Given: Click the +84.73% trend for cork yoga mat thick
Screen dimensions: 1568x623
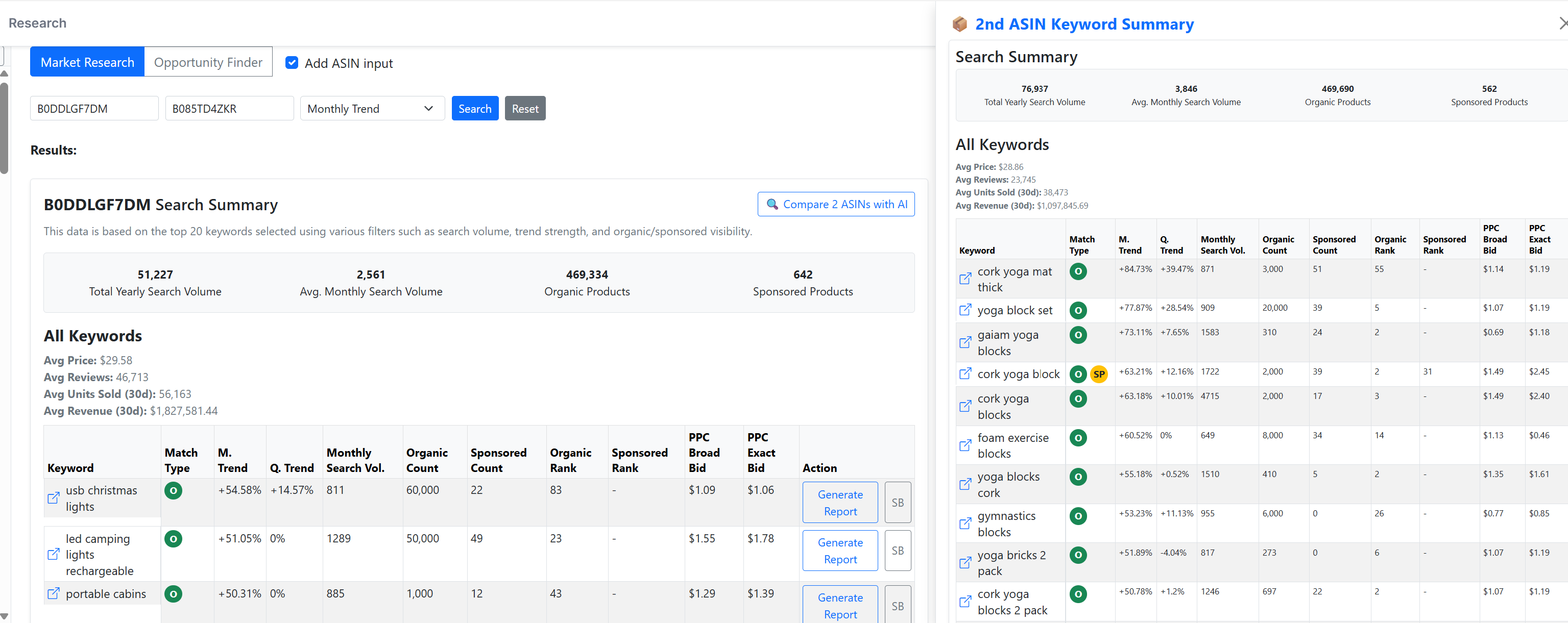Looking at the screenshot, I should [1135, 269].
